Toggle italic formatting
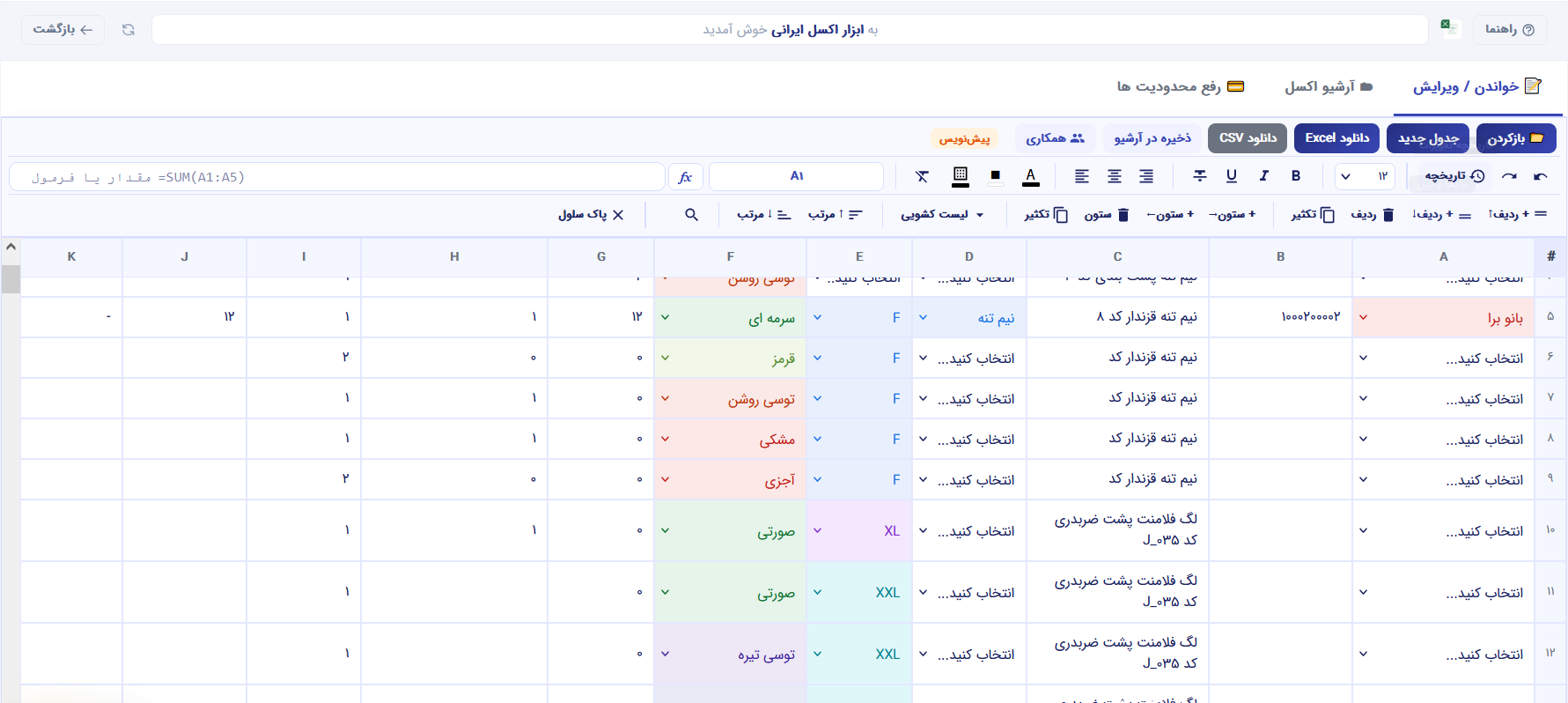1568x703 pixels. coord(1263,176)
